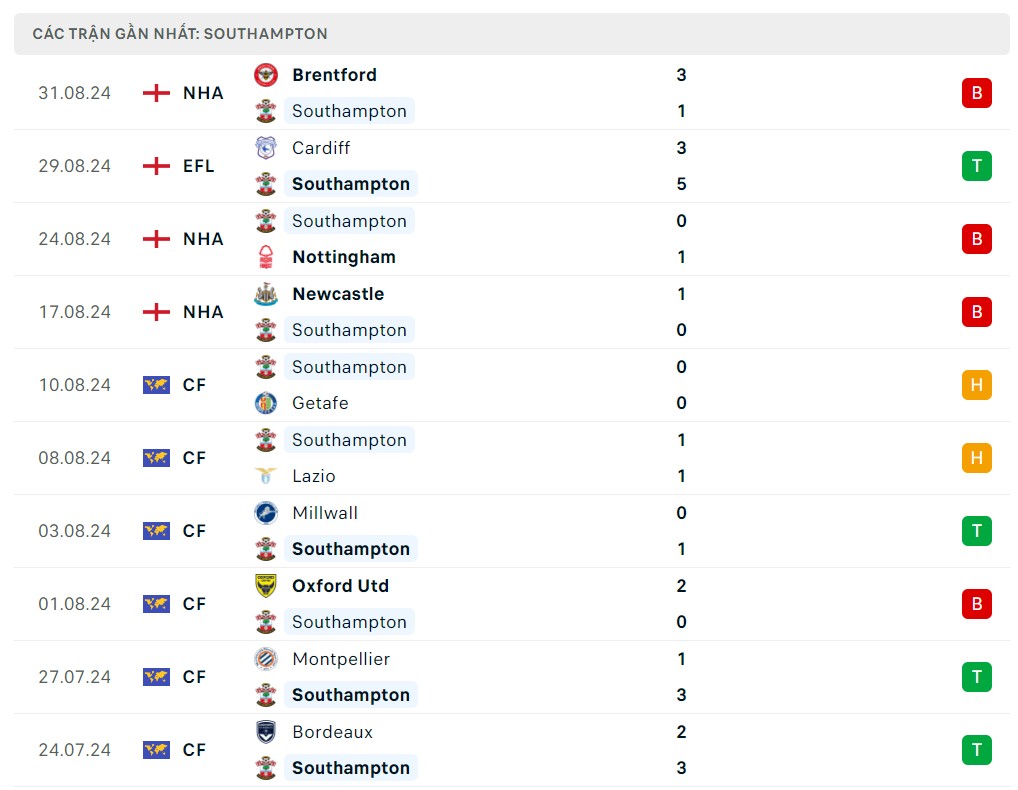Image resolution: width=1018 pixels, height=790 pixels.
Task: Click the green T badge for Cardiff match
Action: (976, 166)
